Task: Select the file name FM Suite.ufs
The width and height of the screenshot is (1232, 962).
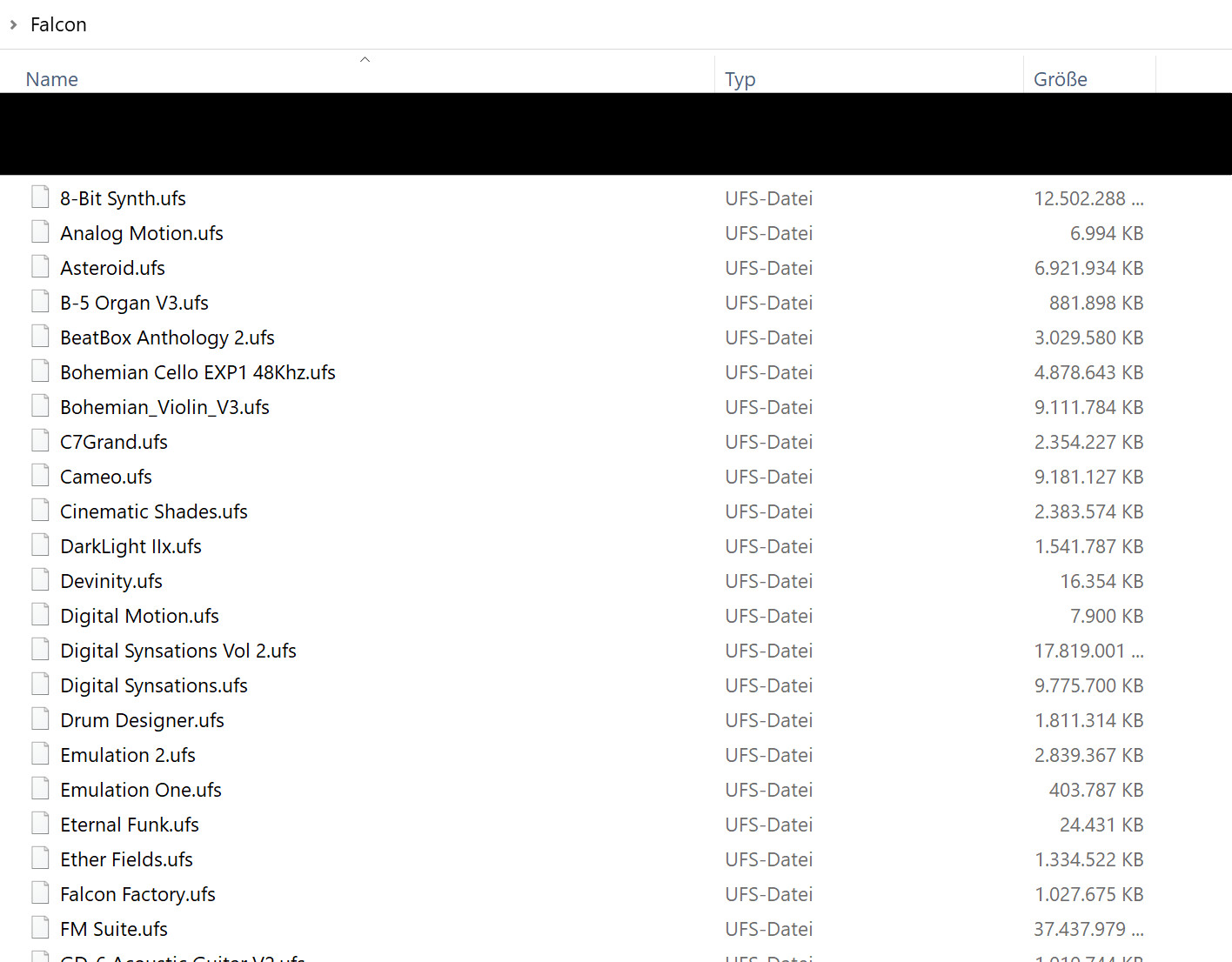Action: click(x=114, y=929)
